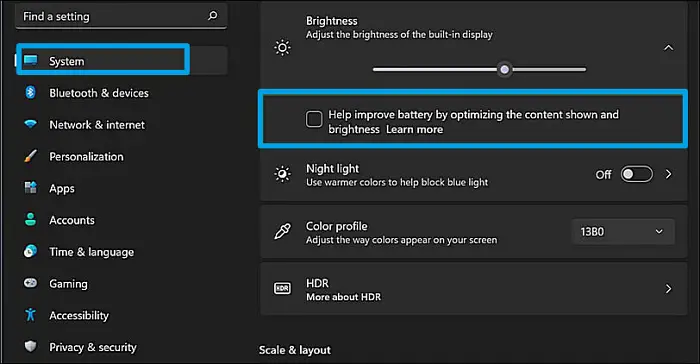Click the Color profile eyedropper icon

pos(283,231)
